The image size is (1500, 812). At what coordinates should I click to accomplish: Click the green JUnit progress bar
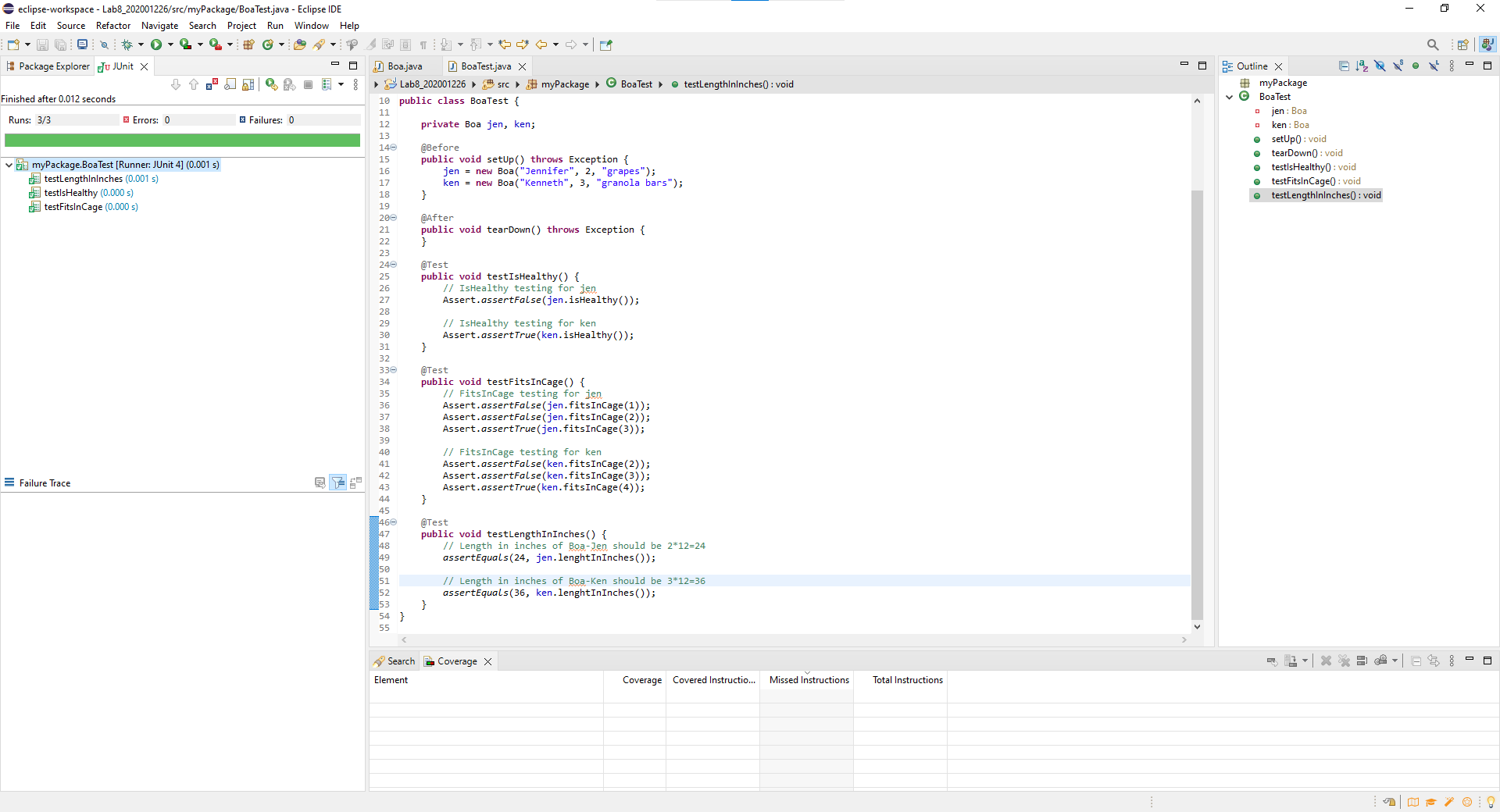(182, 141)
